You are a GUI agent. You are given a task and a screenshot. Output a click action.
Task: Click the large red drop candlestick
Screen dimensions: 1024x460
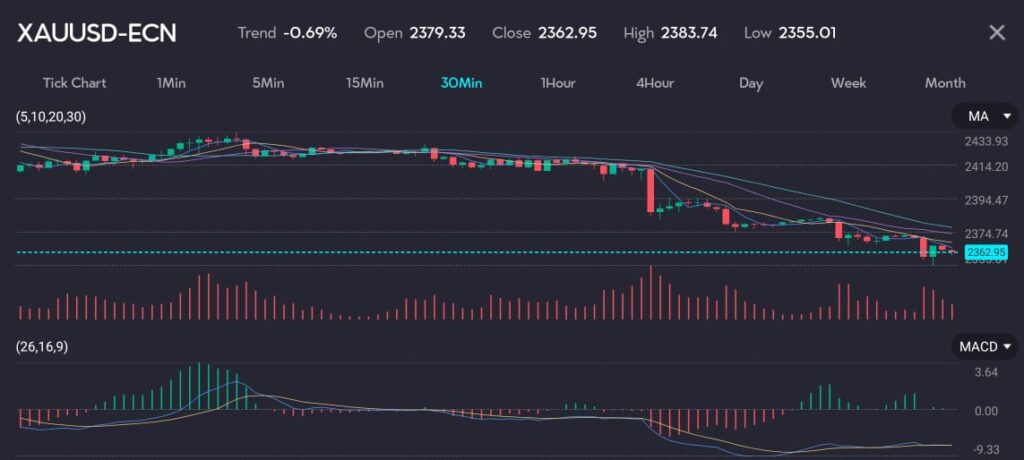651,191
